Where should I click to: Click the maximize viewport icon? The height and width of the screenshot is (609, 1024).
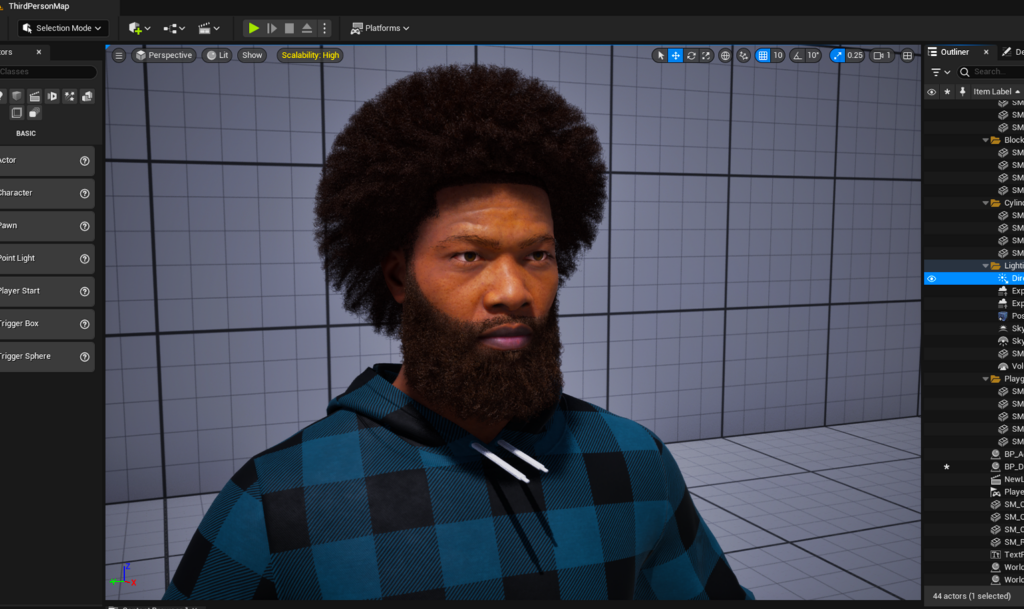[906, 55]
